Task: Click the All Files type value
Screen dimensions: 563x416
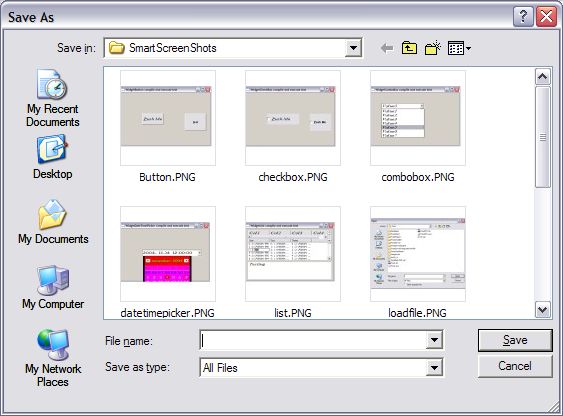Action: 220,368
